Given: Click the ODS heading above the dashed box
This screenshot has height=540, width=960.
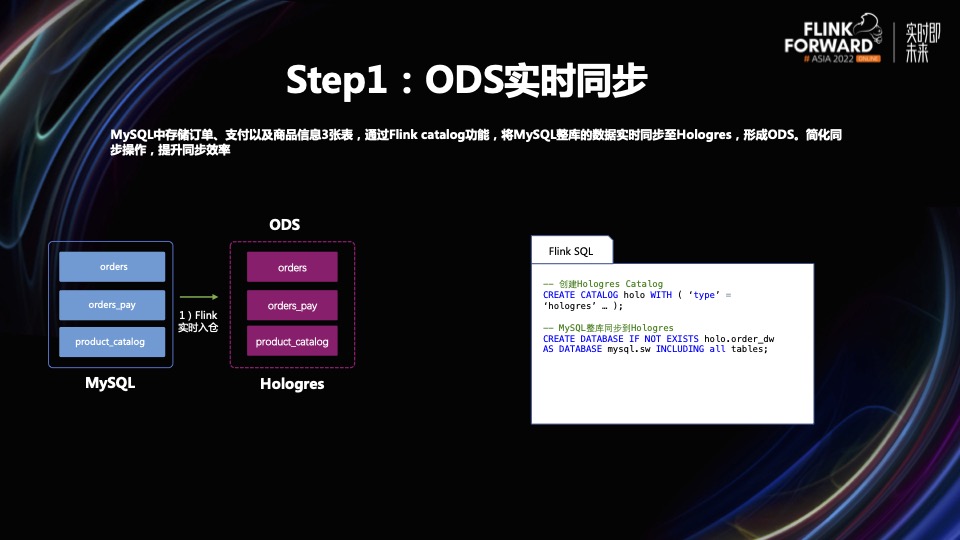Looking at the screenshot, I should click(x=285, y=225).
